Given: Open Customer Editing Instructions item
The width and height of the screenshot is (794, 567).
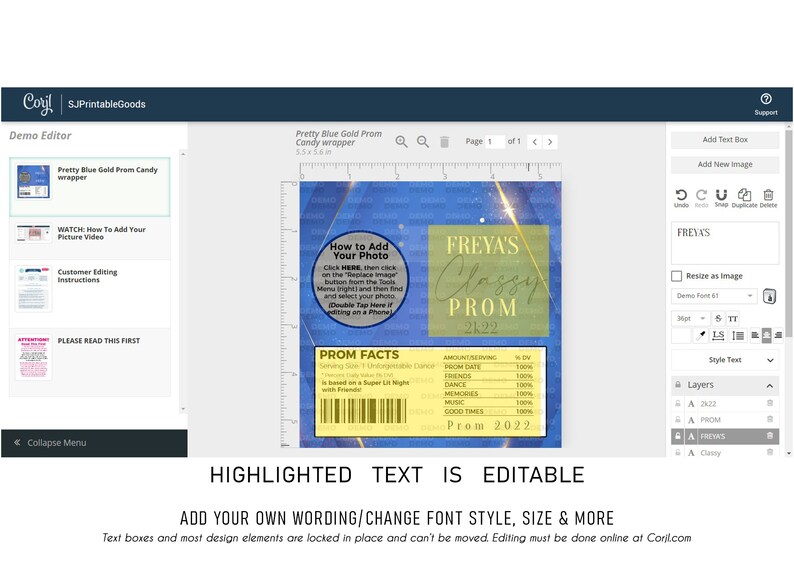Looking at the screenshot, I should pos(90,294).
